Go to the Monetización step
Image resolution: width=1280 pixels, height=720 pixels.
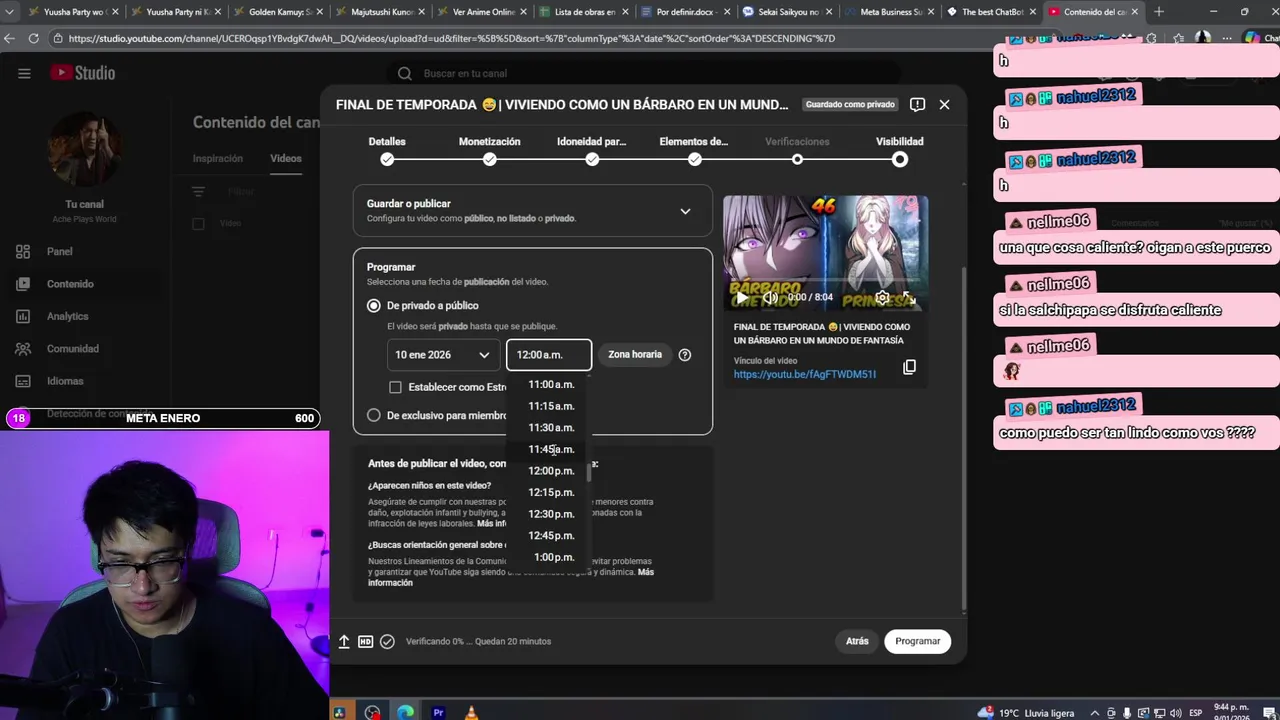(x=489, y=150)
